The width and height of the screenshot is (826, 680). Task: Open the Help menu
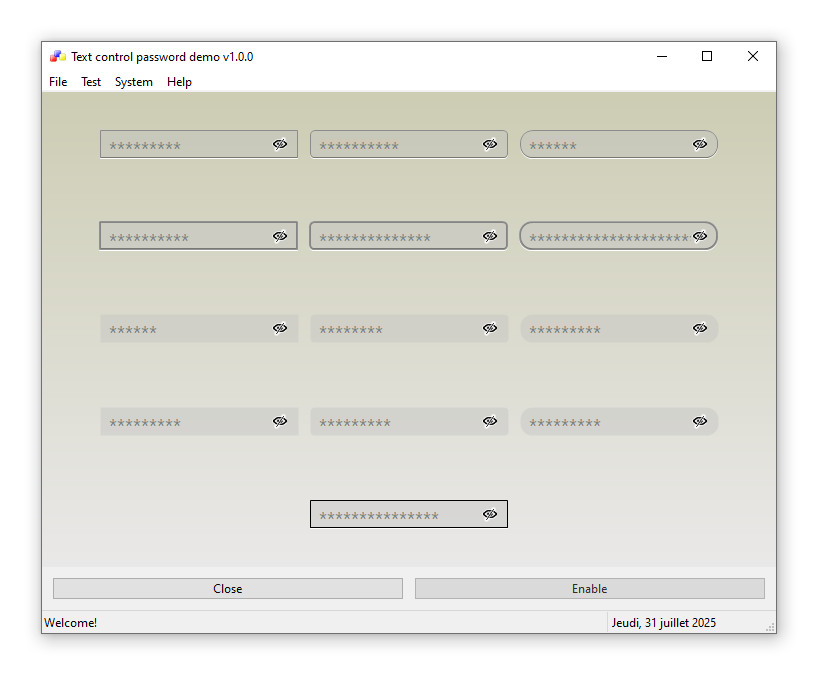tap(179, 82)
